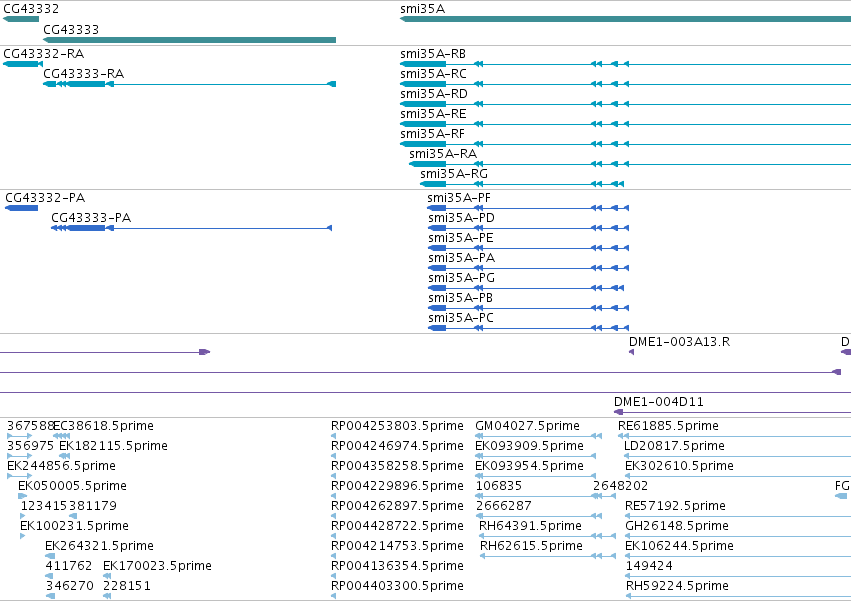
Task: Select EST EK093909.5prime
Action: (x=529, y=446)
